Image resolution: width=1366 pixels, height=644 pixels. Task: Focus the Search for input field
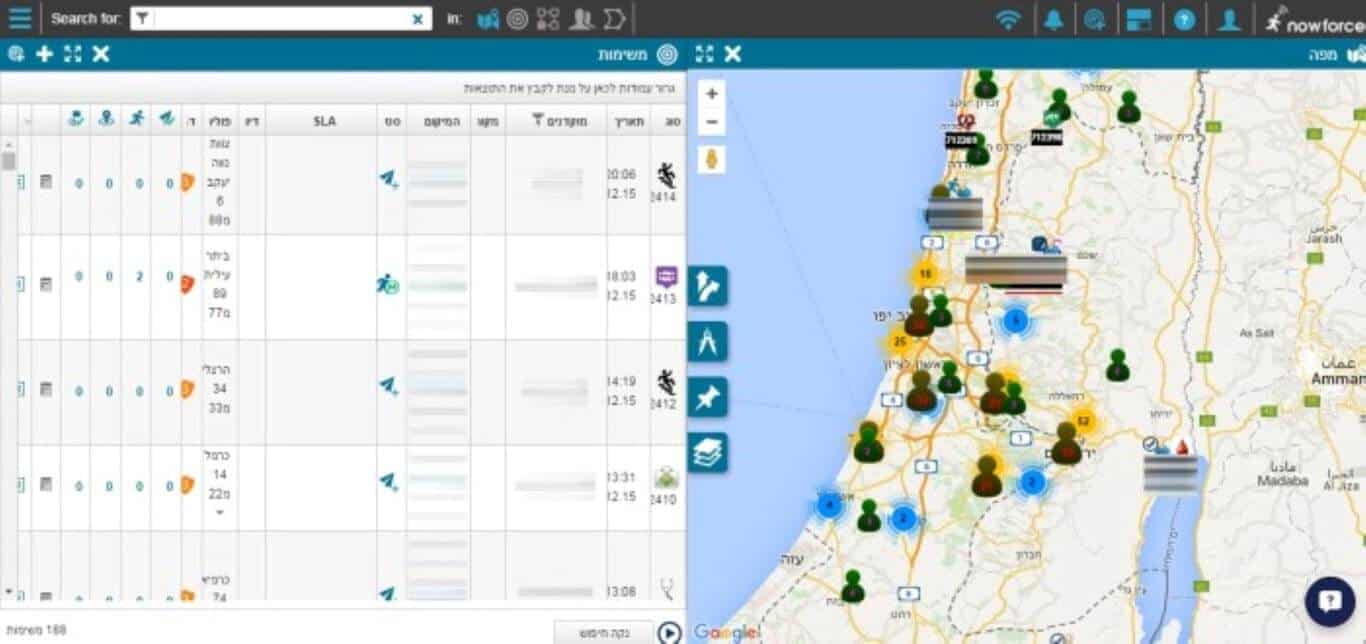pyautogui.click(x=281, y=18)
